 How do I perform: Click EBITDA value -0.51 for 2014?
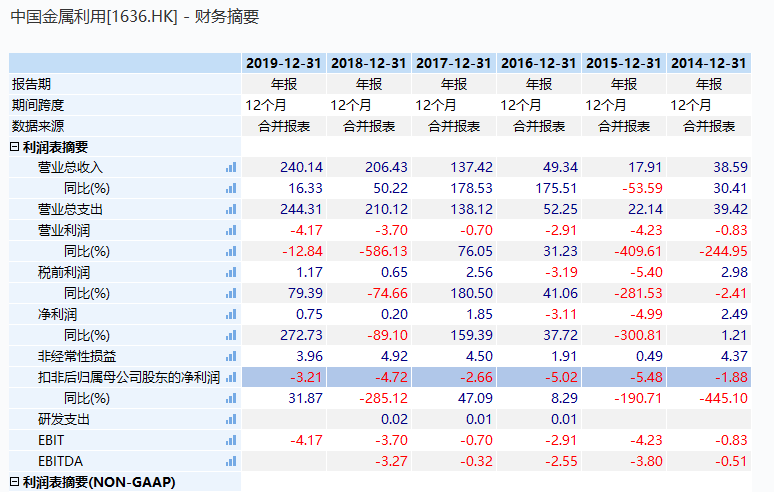pos(731,461)
